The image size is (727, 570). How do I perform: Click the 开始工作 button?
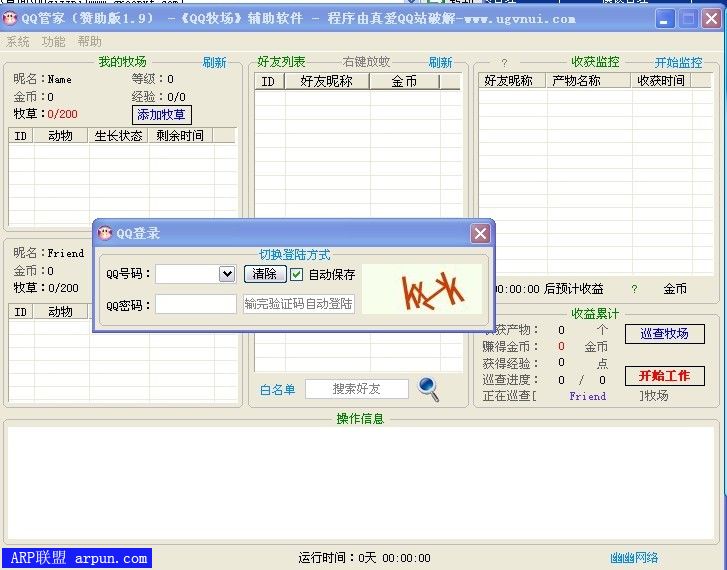coord(664,376)
